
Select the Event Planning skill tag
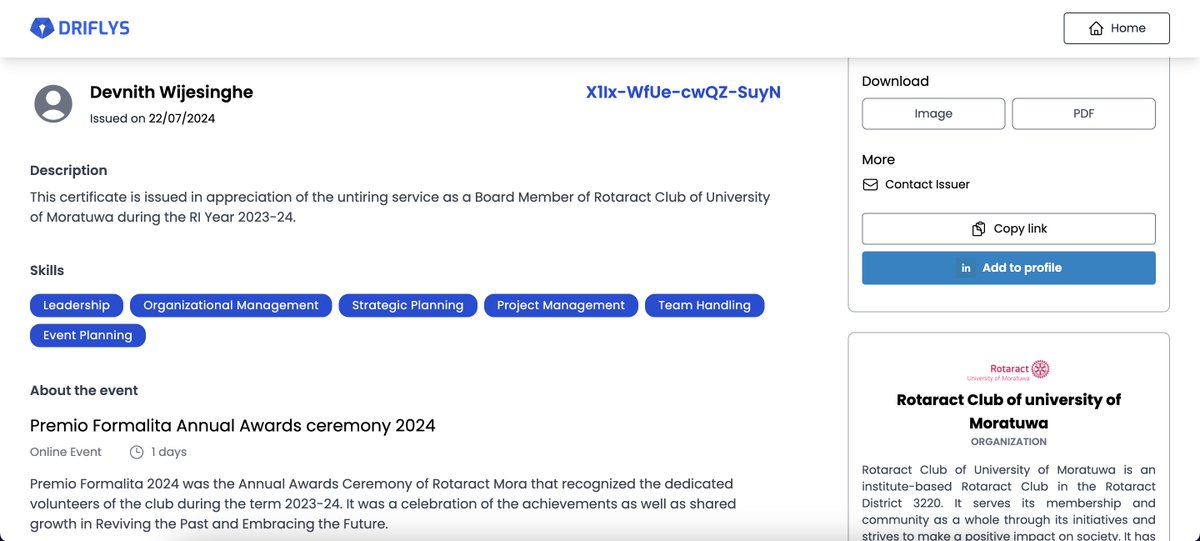pyautogui.click(x=88, y=335)
